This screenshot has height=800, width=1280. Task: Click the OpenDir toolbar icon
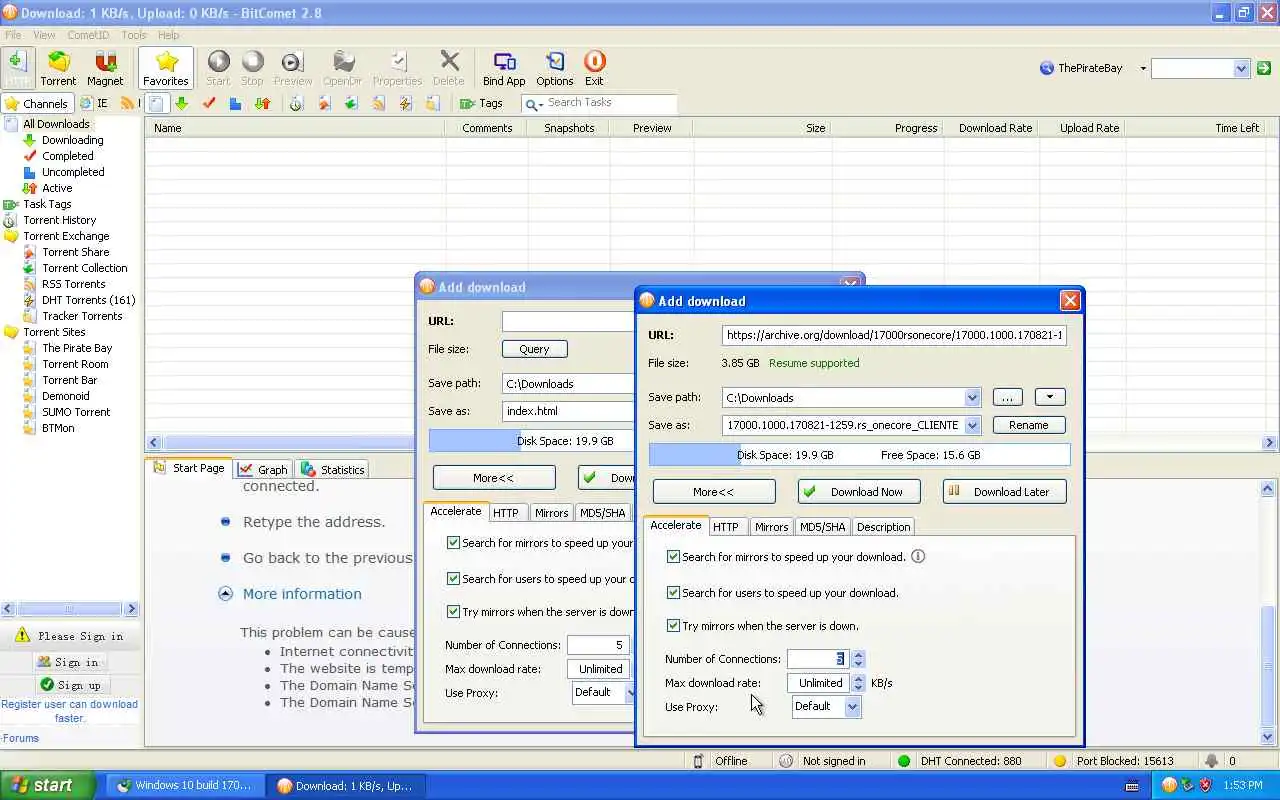tap(343, 68)
